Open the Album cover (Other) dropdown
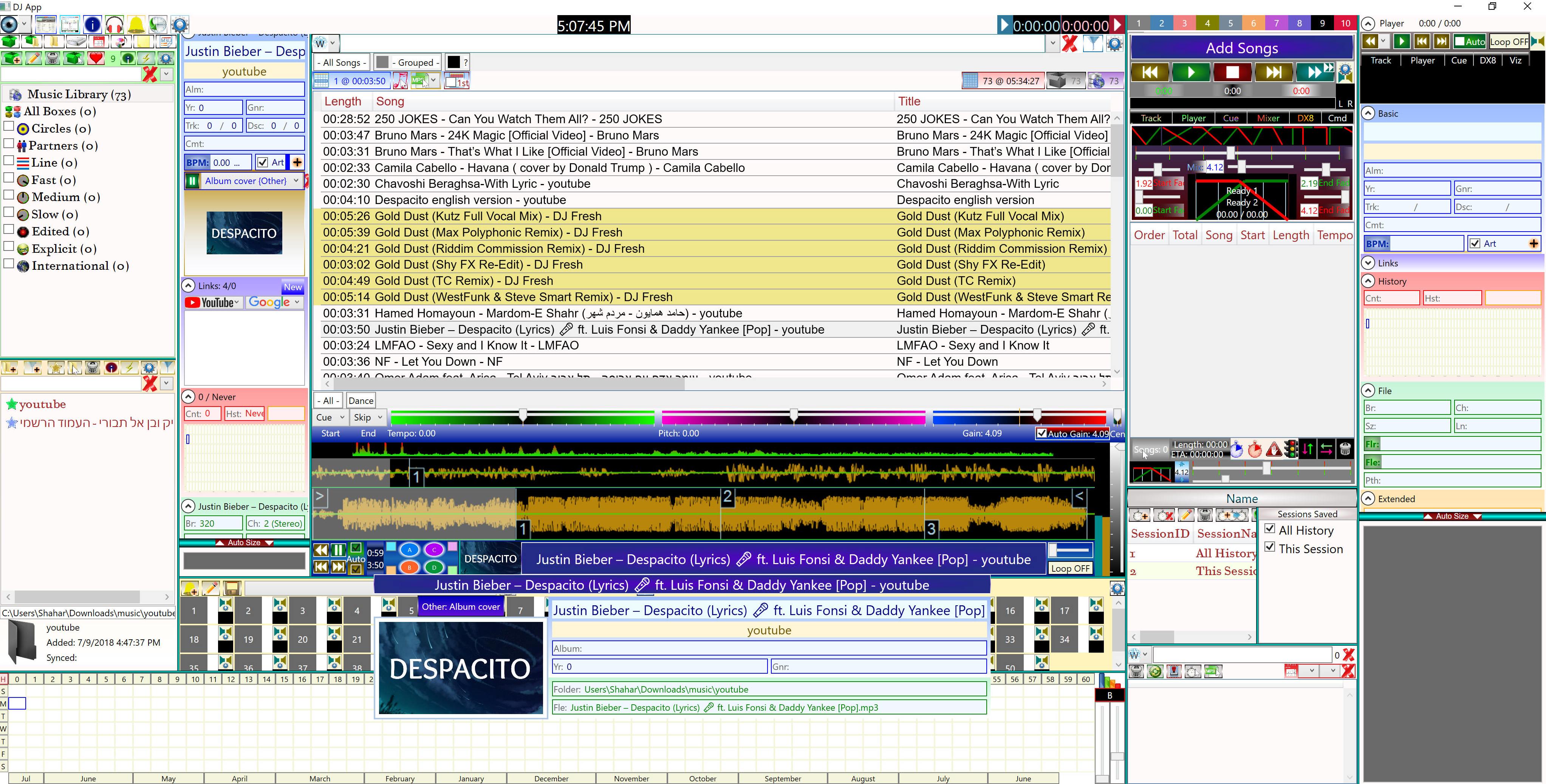The height and width of the screenshot is (784, 1546). coord(296,181)
